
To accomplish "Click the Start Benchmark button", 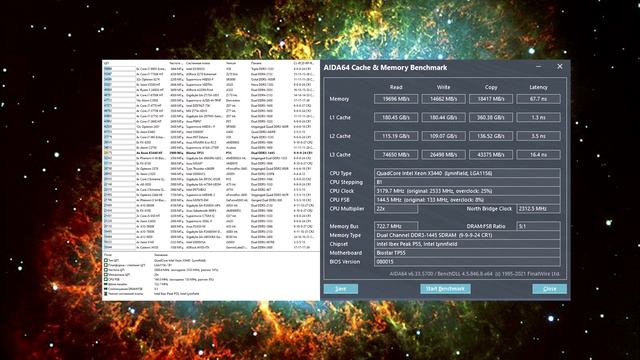I will click(445, 289).
